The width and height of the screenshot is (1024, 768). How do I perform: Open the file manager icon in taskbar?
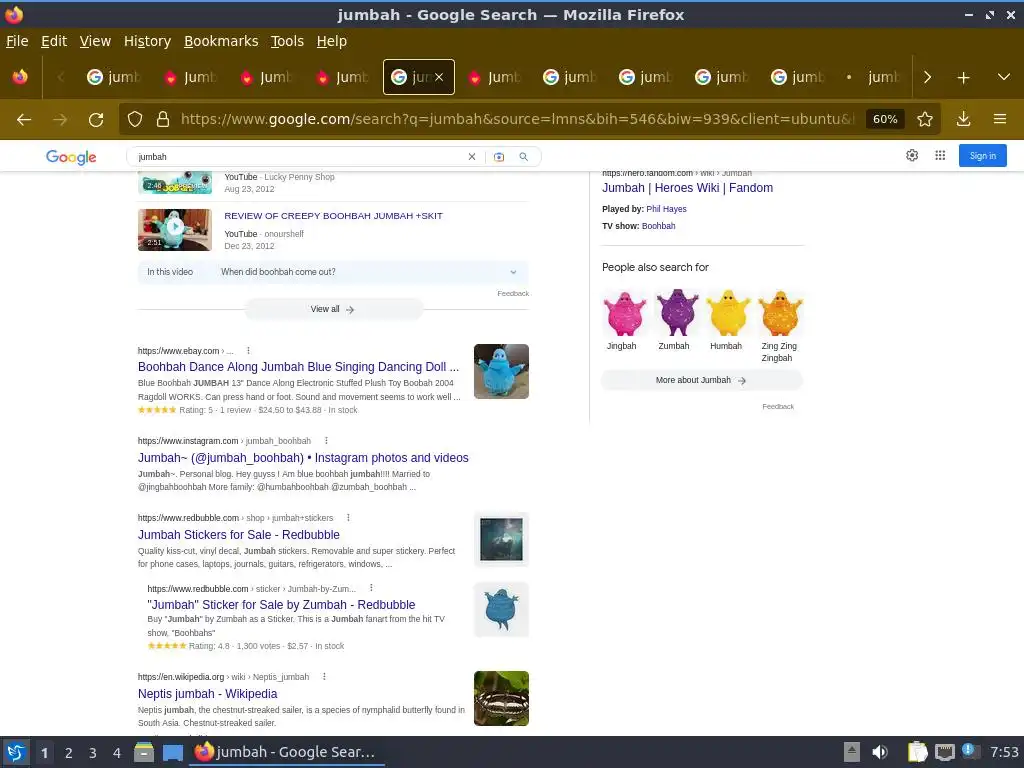pyautogui.click(x=144, y=752)
